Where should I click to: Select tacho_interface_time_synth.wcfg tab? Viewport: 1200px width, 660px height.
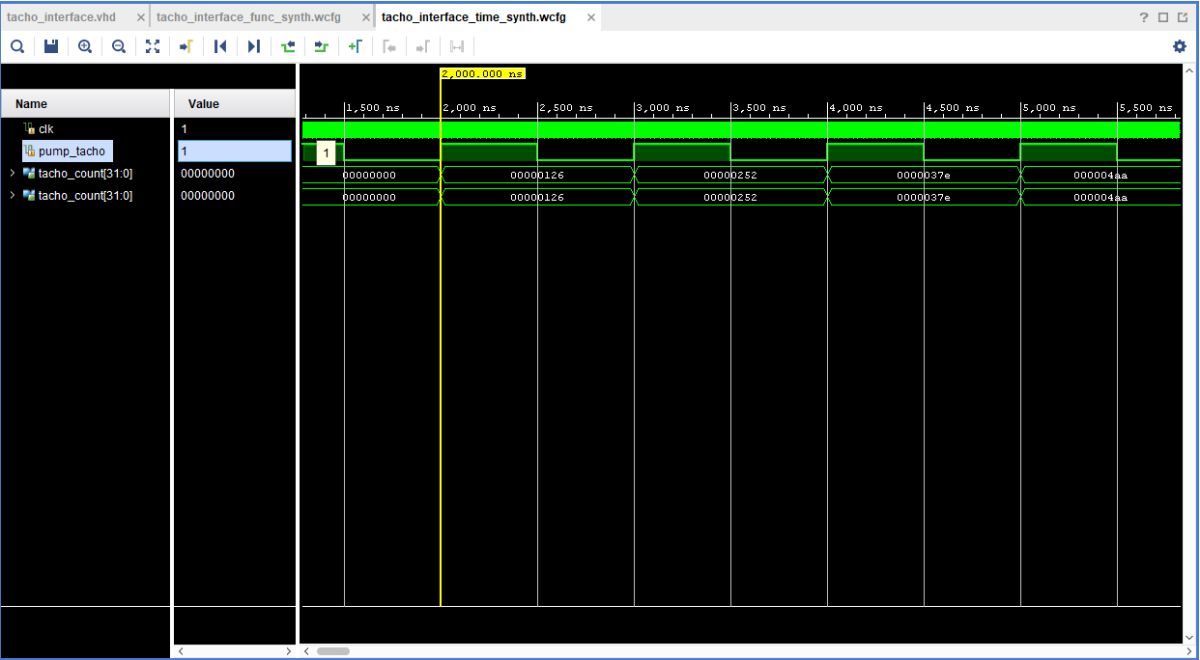pos(476,18)
